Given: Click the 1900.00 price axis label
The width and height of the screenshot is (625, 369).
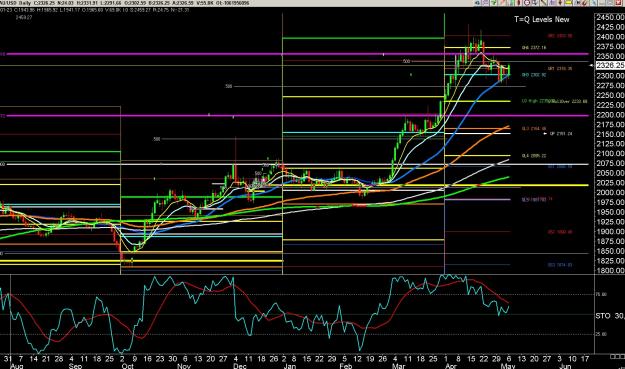Looking at the screenshot, I should 610,232.
